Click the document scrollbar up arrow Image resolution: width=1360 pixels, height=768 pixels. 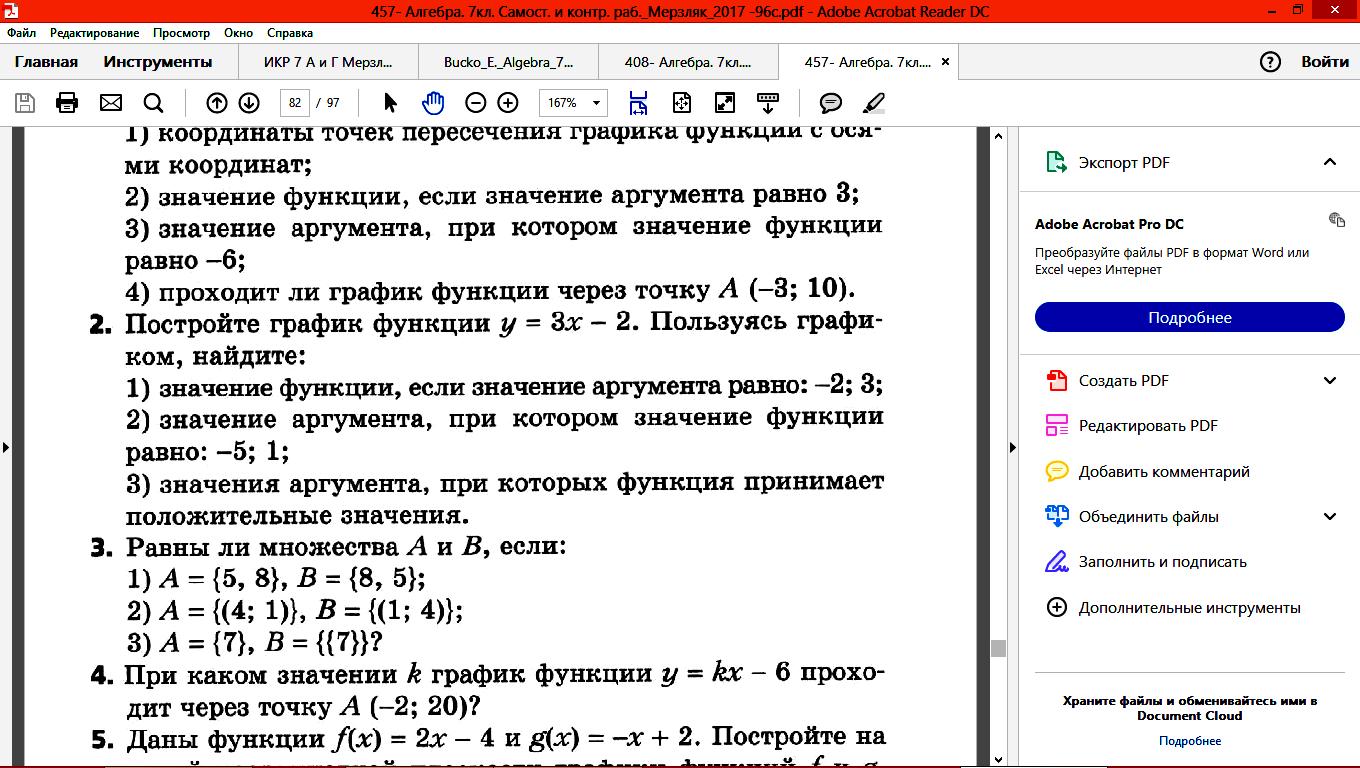[x=997, y=135]
